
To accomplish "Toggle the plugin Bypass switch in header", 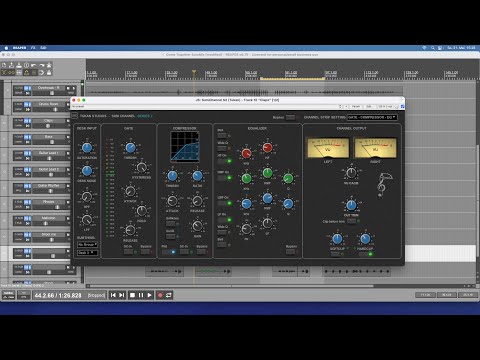I will pos(290,117).
